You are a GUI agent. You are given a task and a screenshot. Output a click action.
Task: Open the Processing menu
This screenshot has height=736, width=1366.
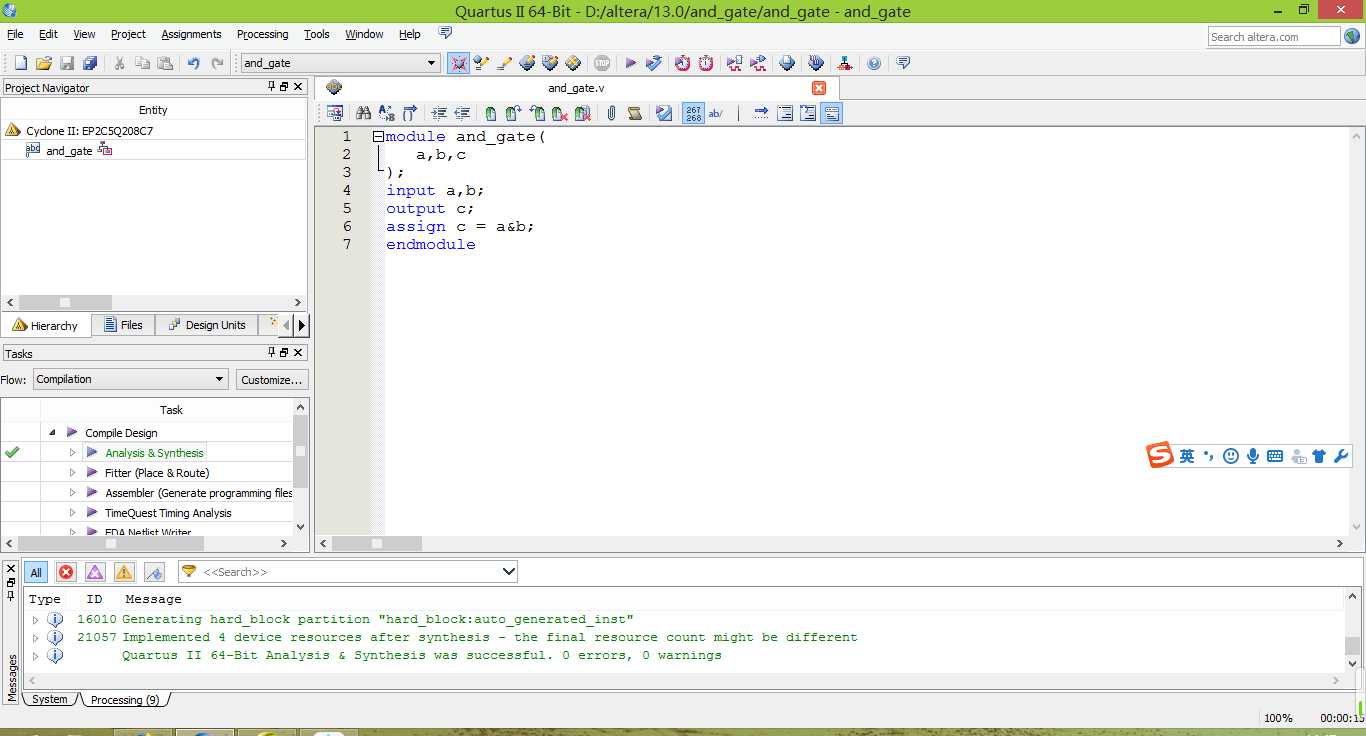(262, 34)
